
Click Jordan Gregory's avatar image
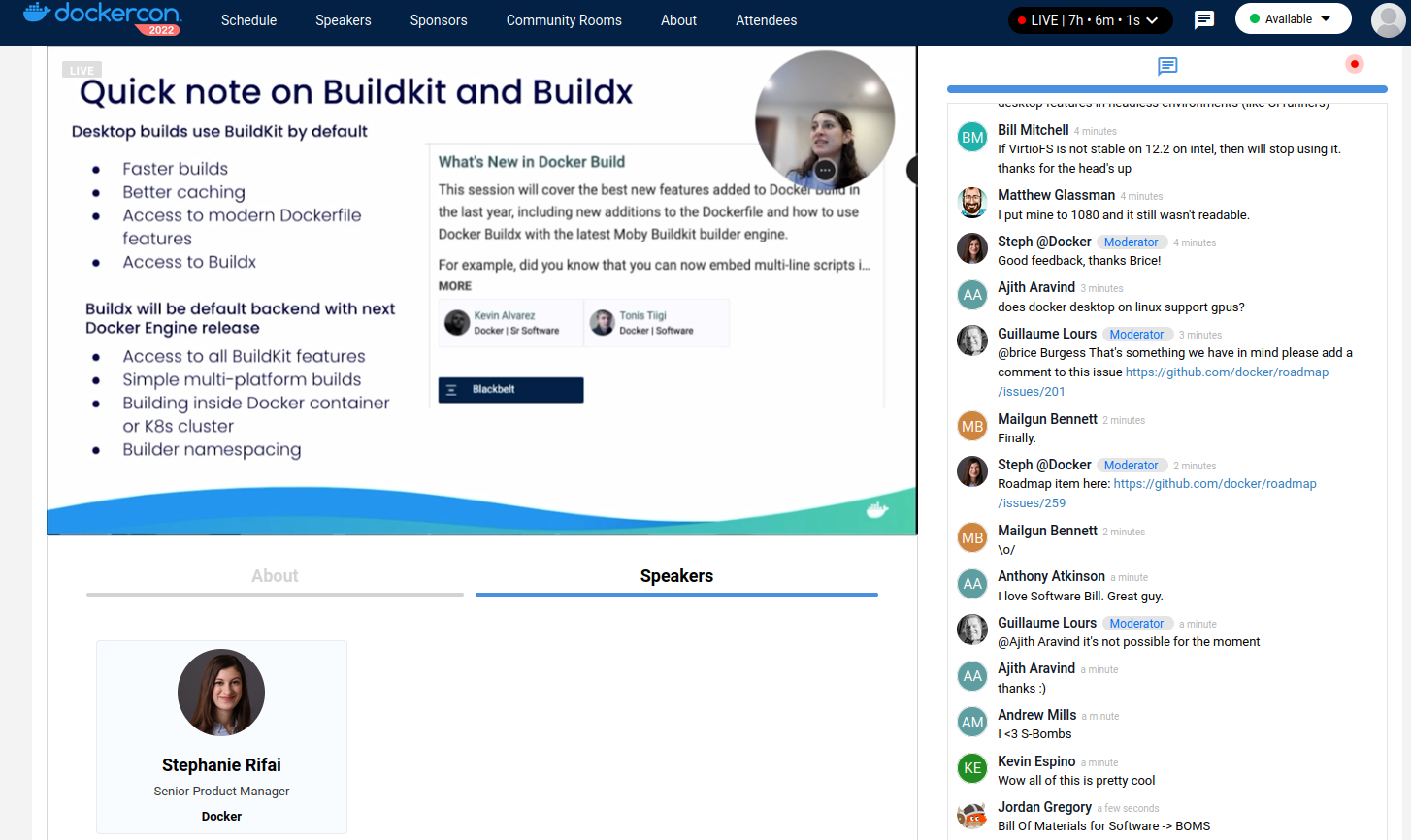coord(972,815)
